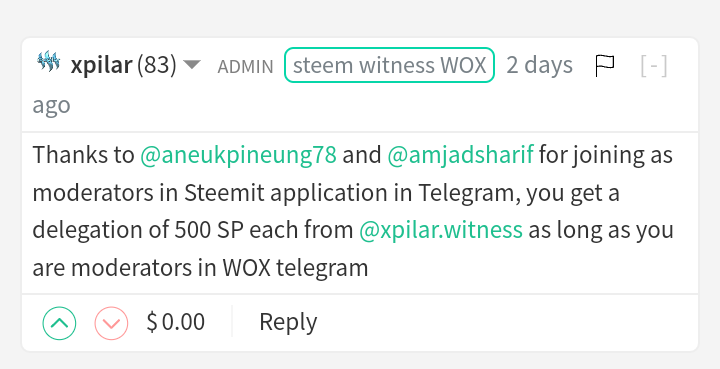Open the dropdown caret next to xpilar (83)

pos(192,65)
